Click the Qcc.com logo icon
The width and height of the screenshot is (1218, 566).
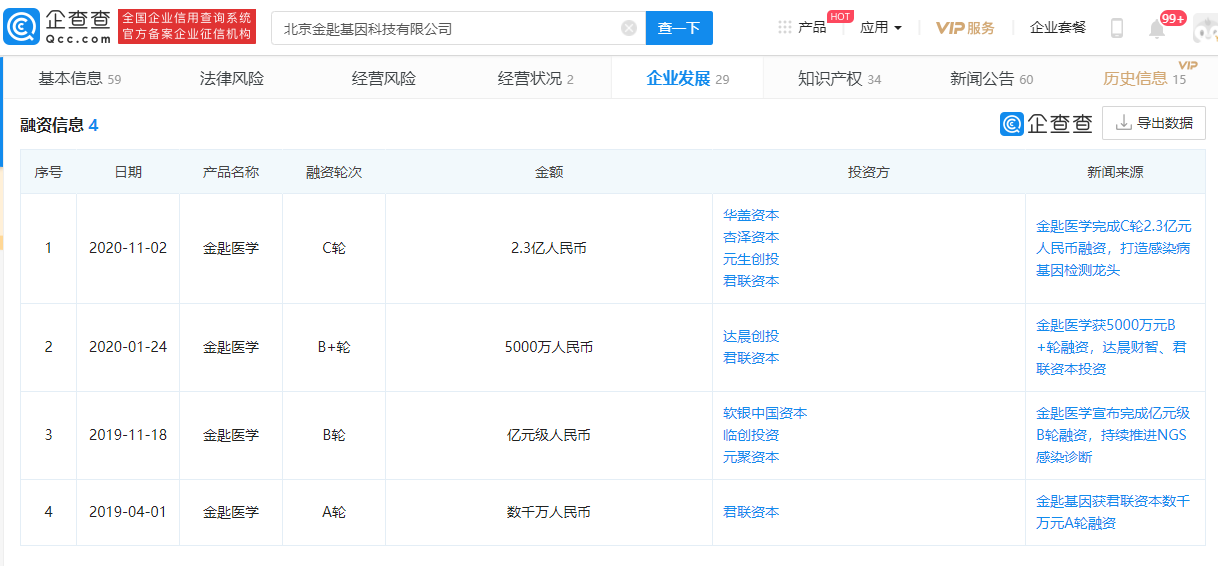(x=22, y=27)
